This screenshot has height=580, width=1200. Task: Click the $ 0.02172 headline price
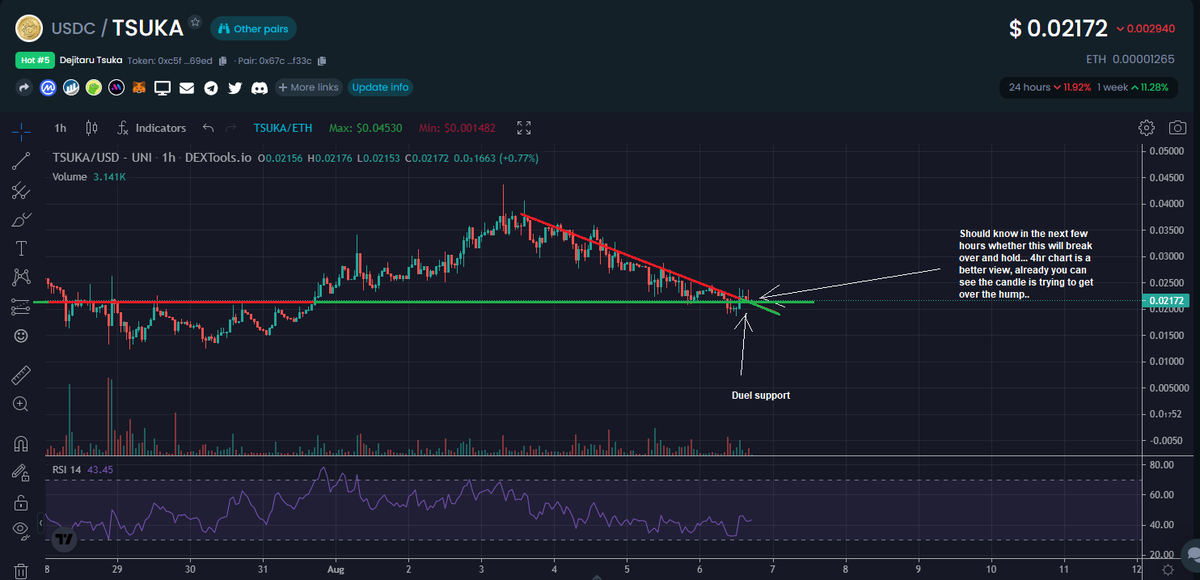coord(1057,28)
